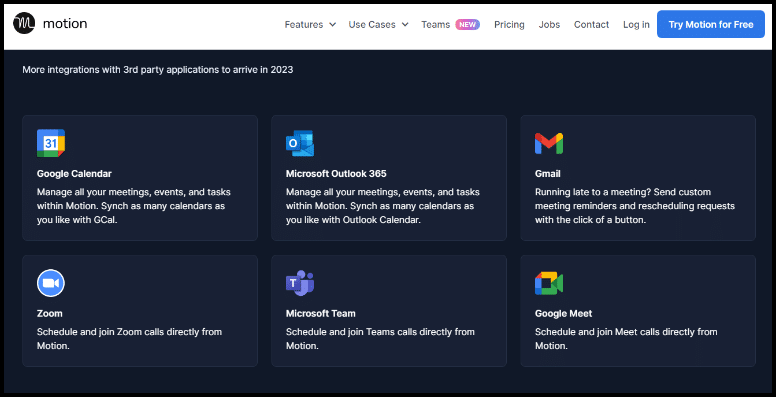Click the Outlook Calendar description text
This screenshot has height=397, width=776.
[x=383, y=206]
